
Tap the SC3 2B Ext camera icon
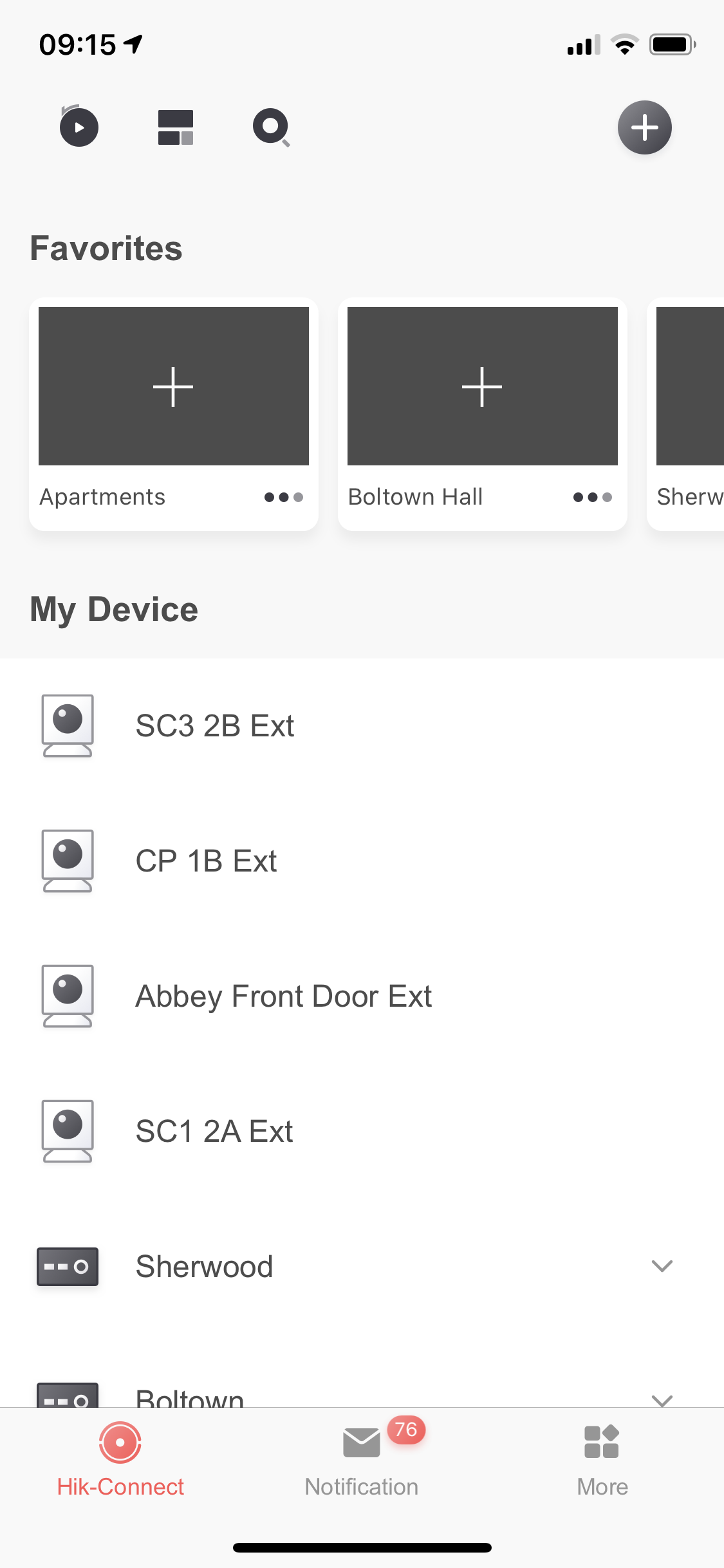click(68, 725)
